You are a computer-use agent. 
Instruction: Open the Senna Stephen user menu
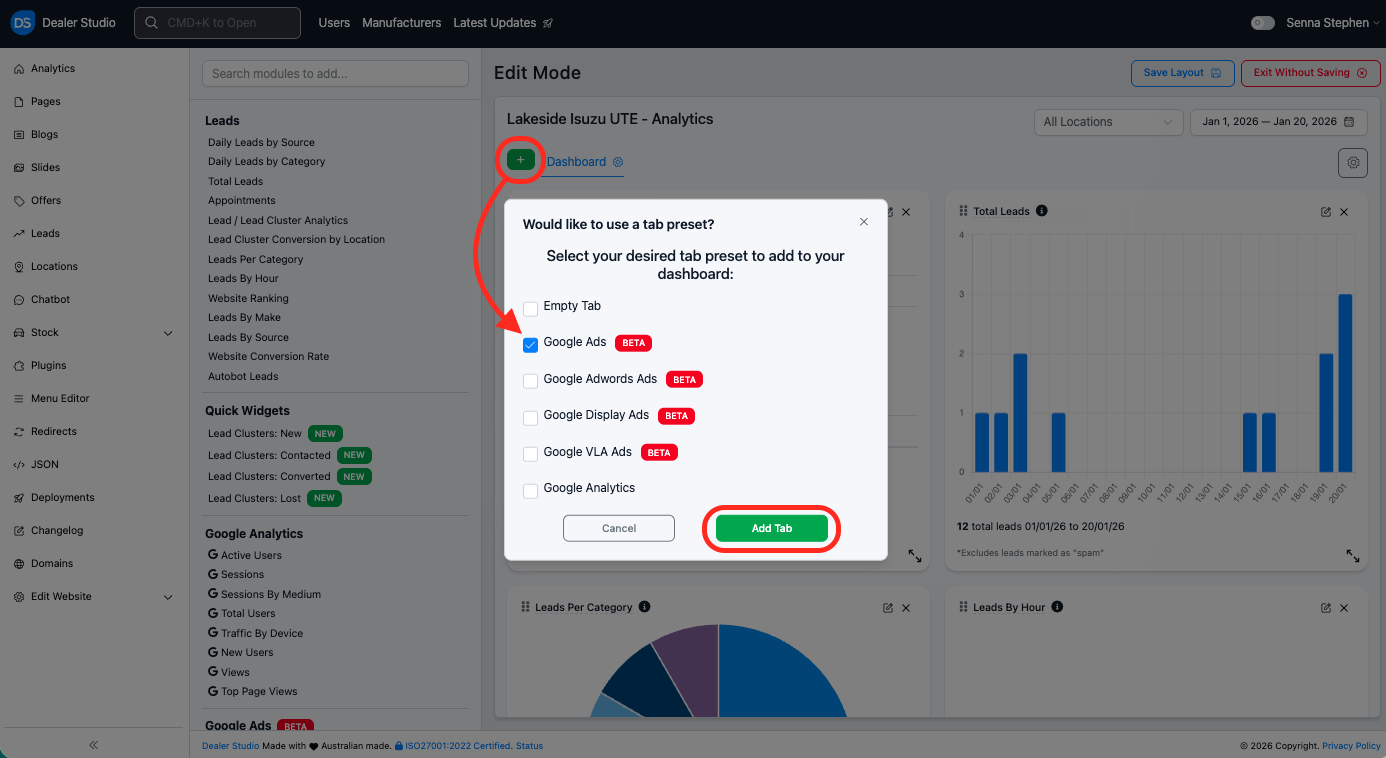(1332, 23)
